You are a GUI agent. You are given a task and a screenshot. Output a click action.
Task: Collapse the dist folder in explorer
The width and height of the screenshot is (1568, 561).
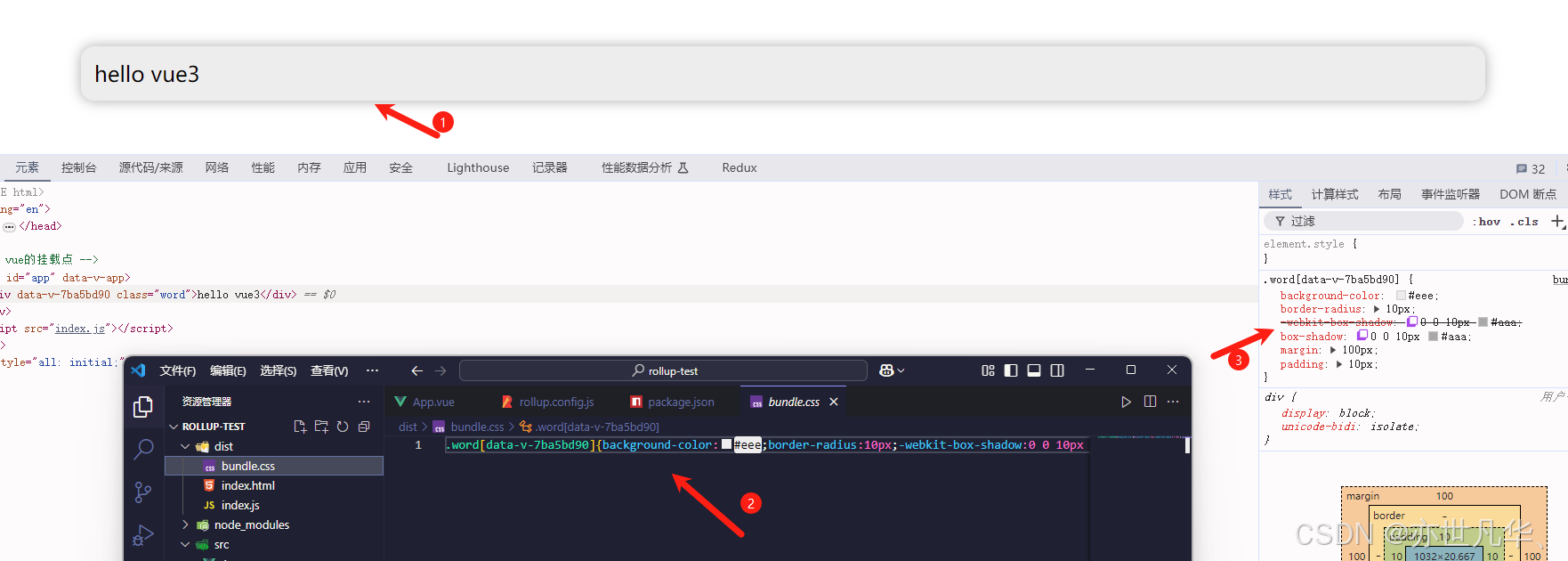pos(185,446)
